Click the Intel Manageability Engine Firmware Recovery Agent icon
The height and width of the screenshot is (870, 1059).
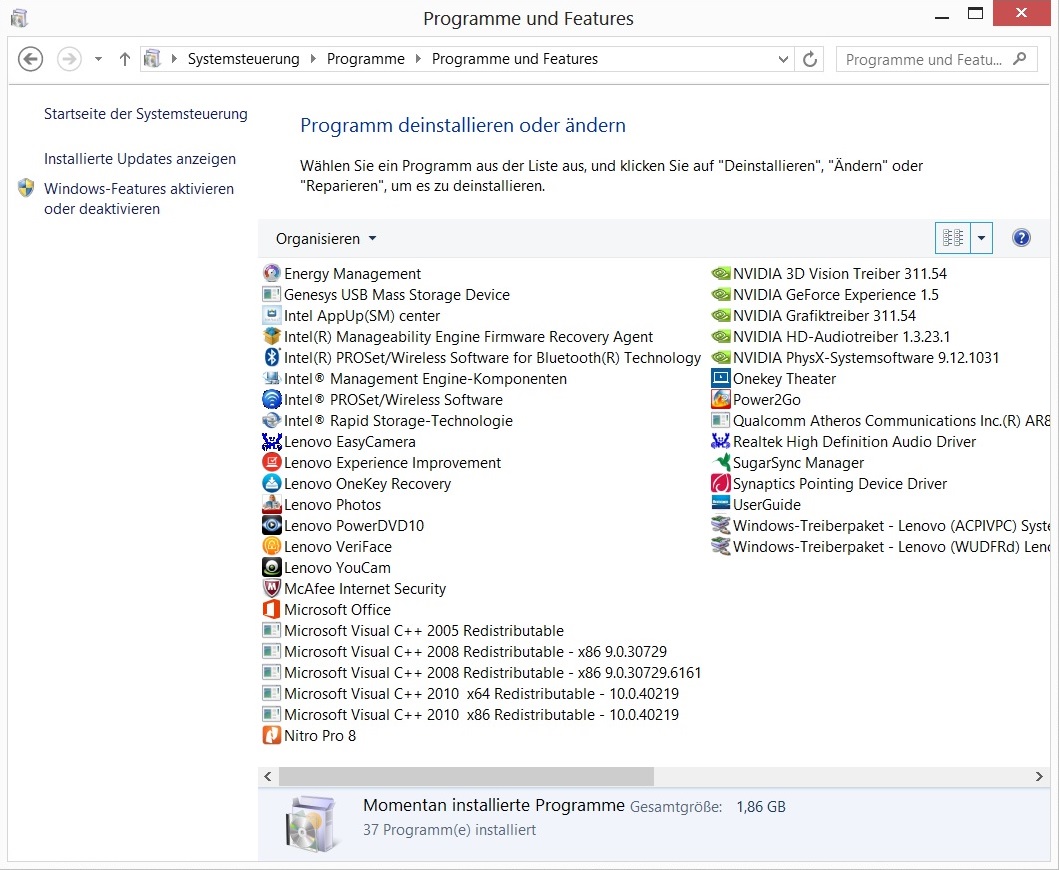[x=272, y=336]
